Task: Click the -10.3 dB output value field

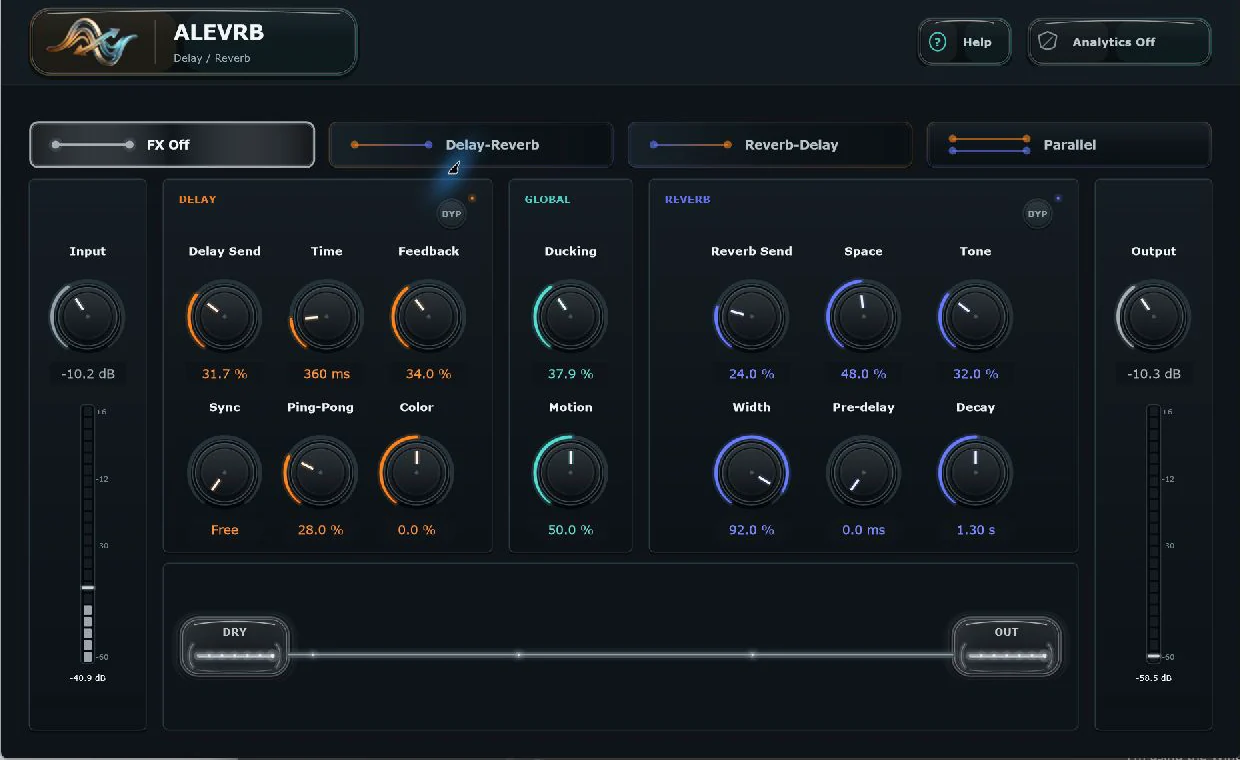Action: [x=1153, y=374]
